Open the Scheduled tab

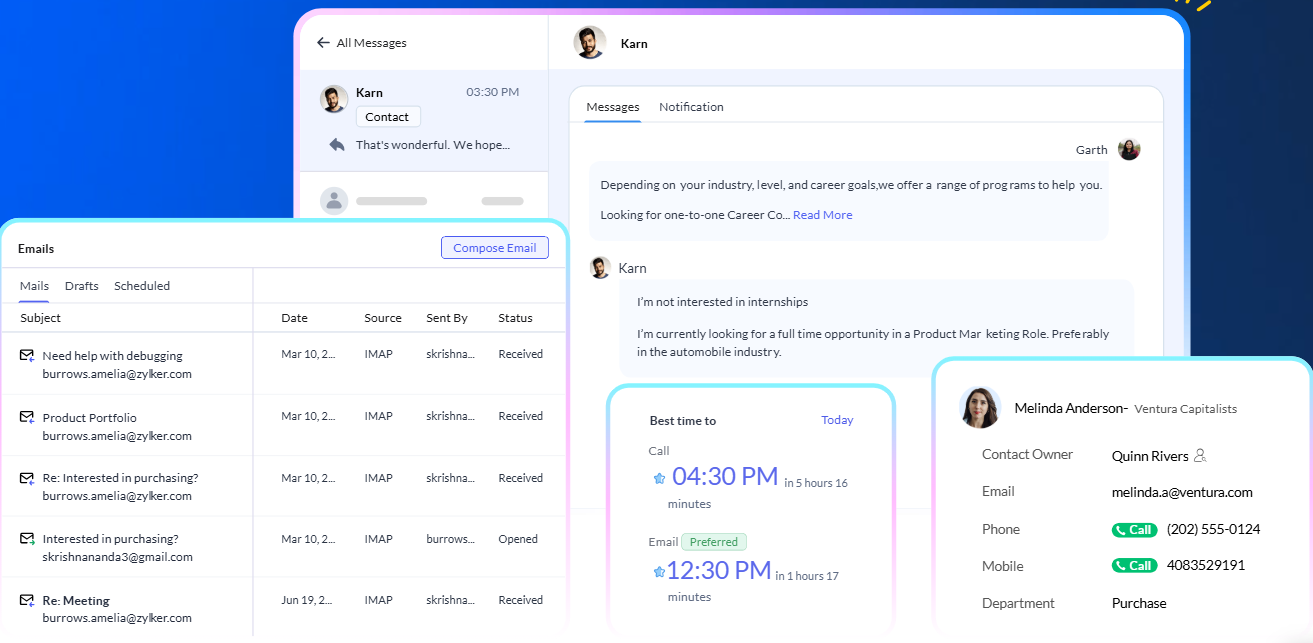tap(142, 286)
